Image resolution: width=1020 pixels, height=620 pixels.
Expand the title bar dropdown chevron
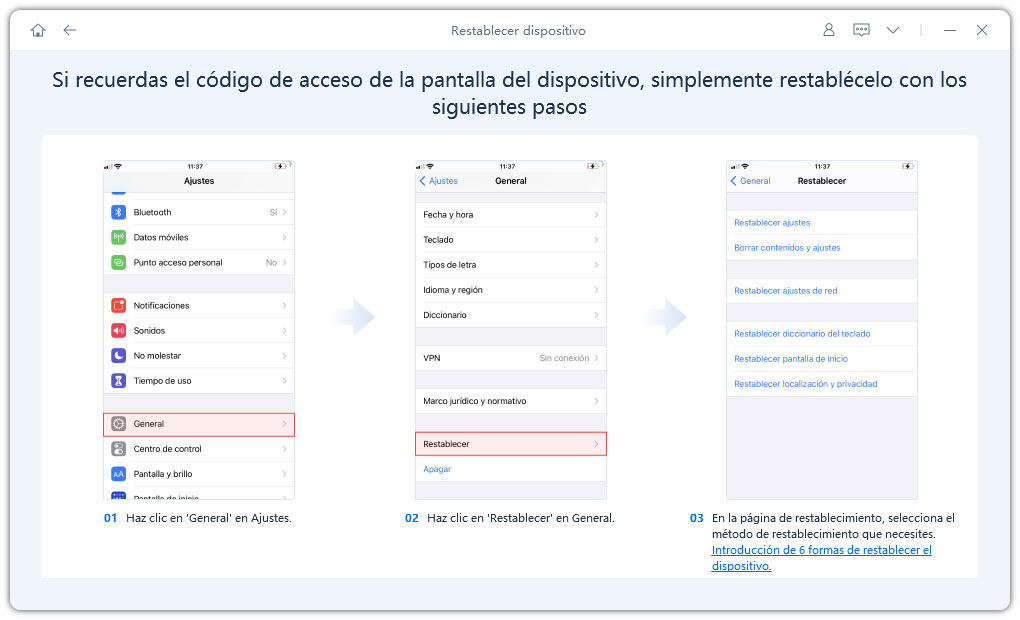[x=893, y=30]
